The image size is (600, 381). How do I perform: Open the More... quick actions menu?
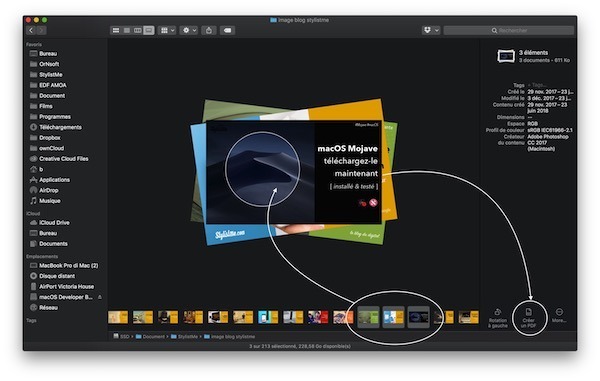pyautogui.click(x=559, y=316)
